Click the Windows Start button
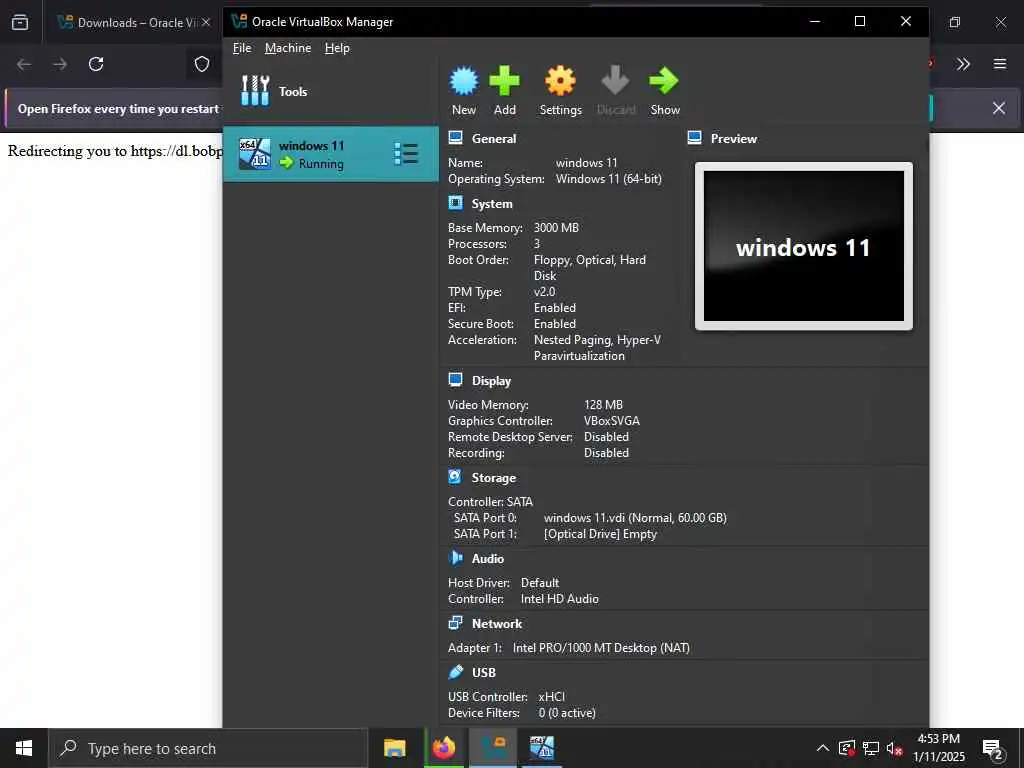This screenshot has height=768, width=1024. coord(24,748)
